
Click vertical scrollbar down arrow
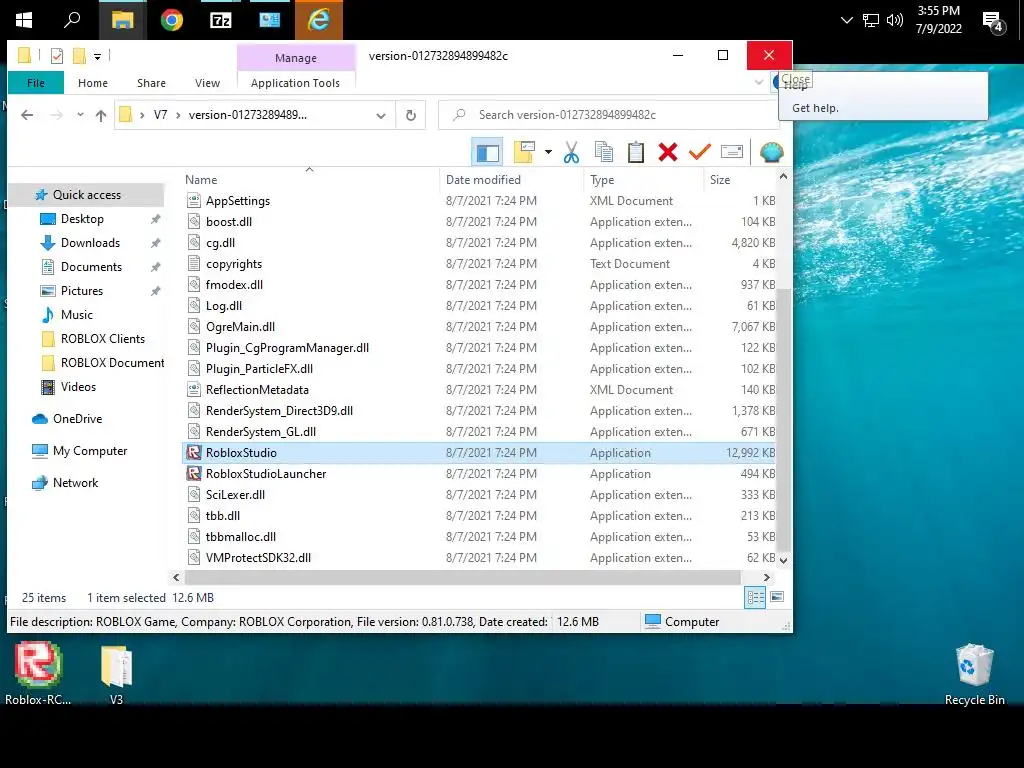784,560
